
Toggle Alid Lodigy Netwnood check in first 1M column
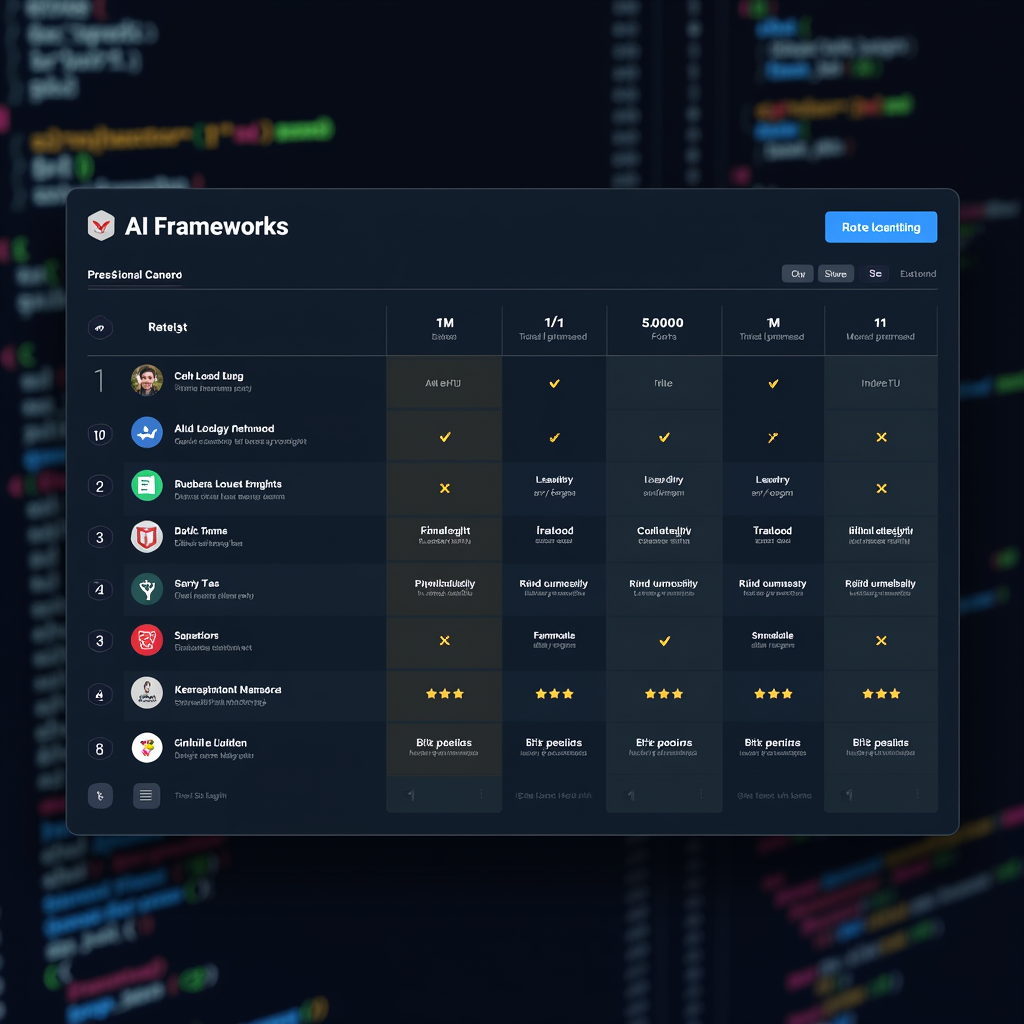(445, 437)
